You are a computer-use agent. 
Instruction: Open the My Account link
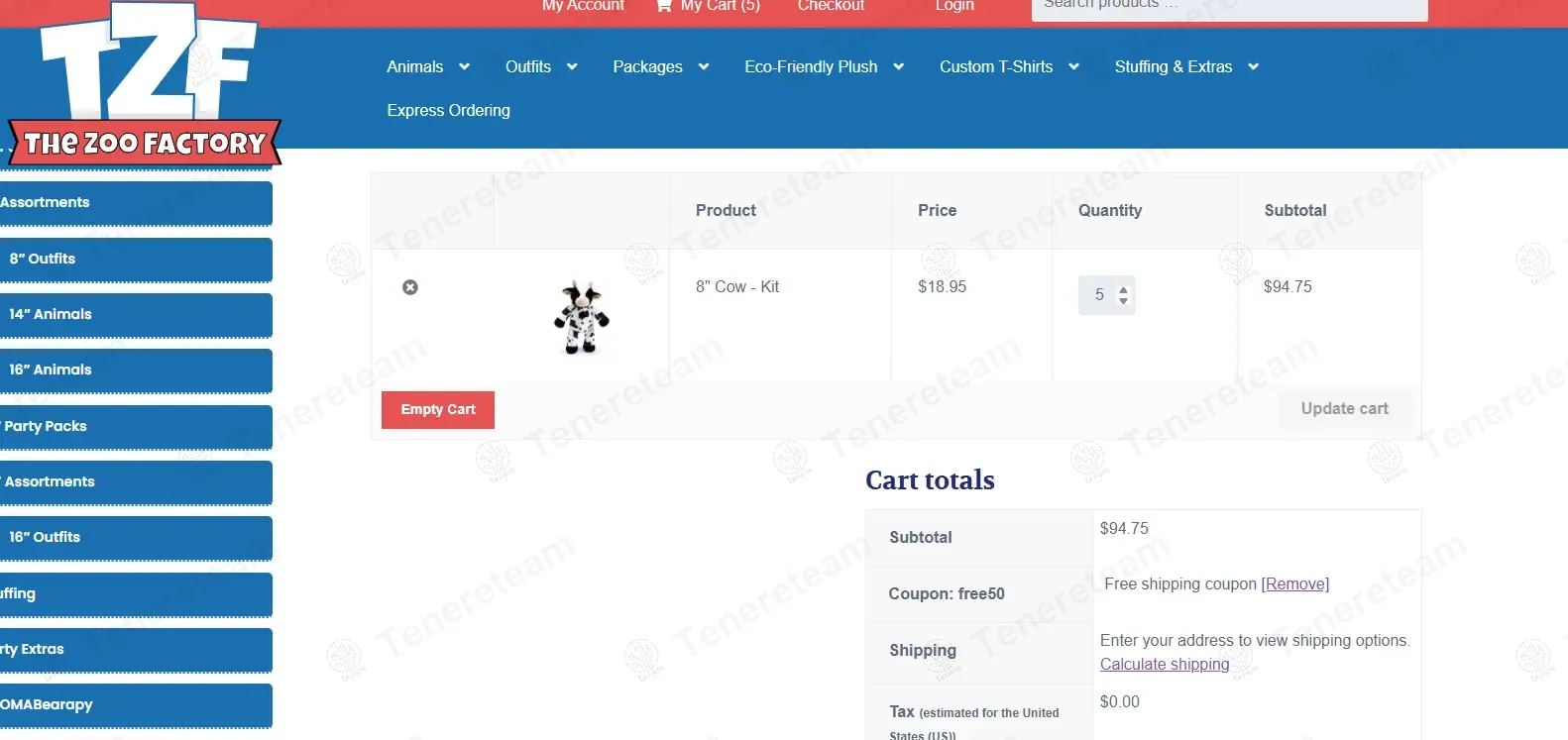[x=583, y=5]
